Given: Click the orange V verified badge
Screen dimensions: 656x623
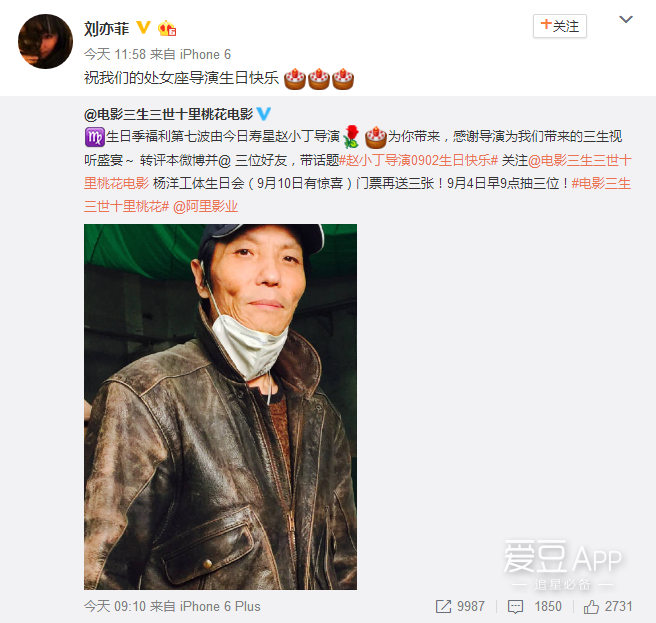Looking at the screenshot, I should [144, 28].
